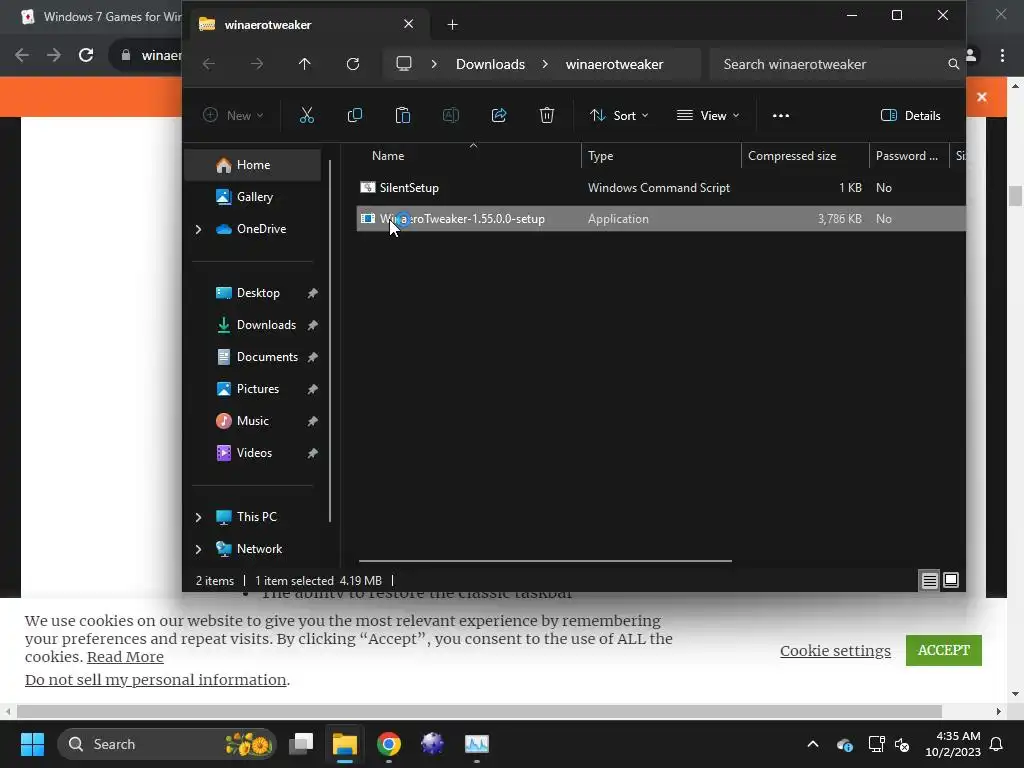Sort by the Name column header

469,156
